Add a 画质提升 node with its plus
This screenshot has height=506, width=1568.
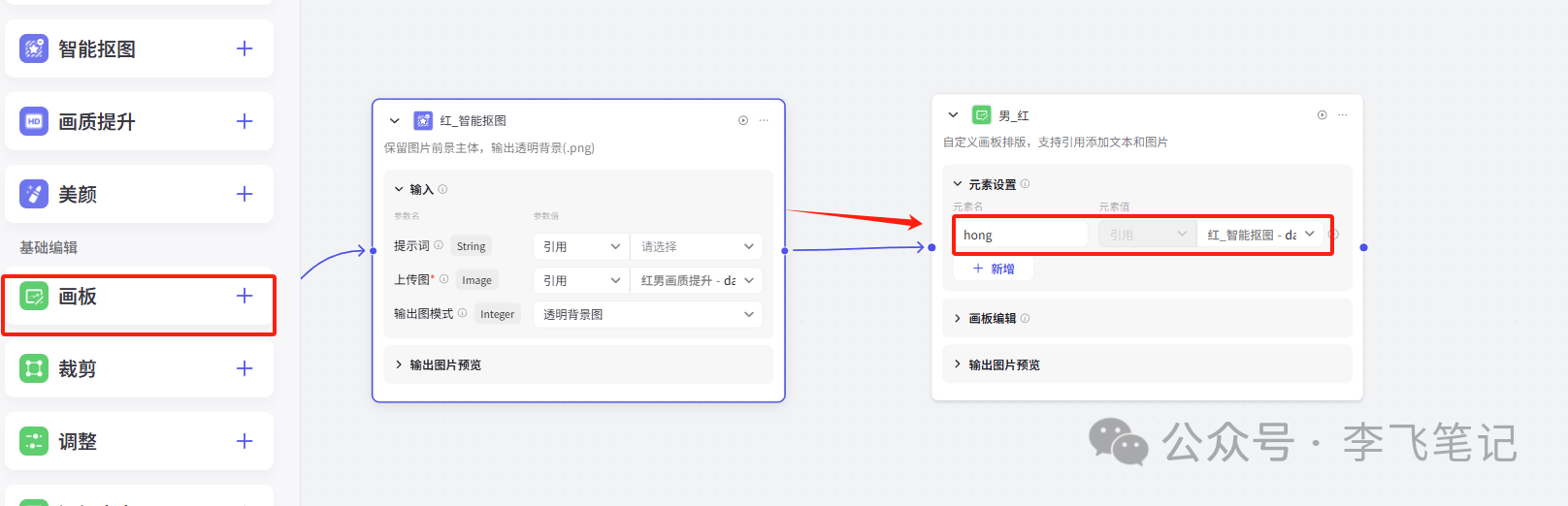tap(245, 121)
